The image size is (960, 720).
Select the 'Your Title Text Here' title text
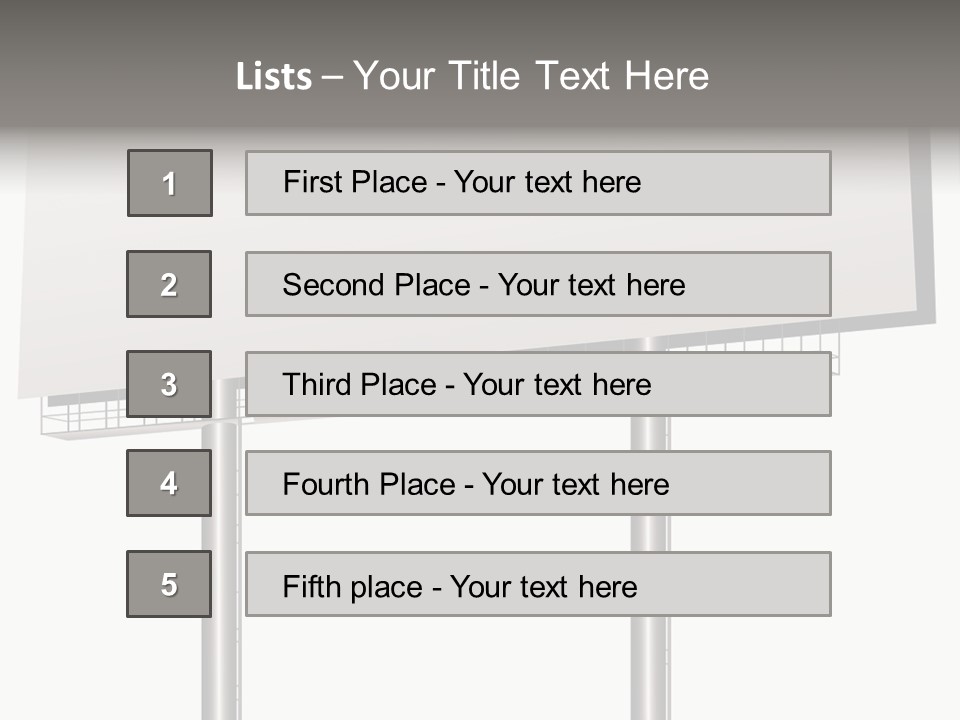click(531, 76)
